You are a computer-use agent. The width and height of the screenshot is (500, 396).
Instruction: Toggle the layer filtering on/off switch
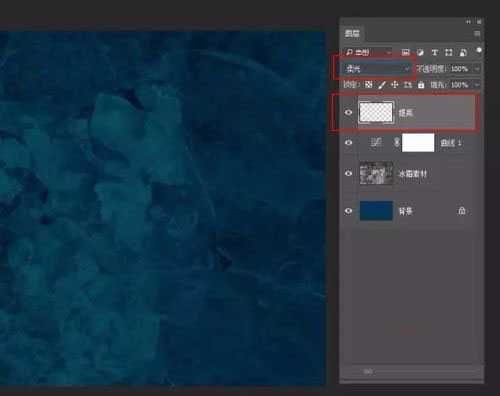479,50
